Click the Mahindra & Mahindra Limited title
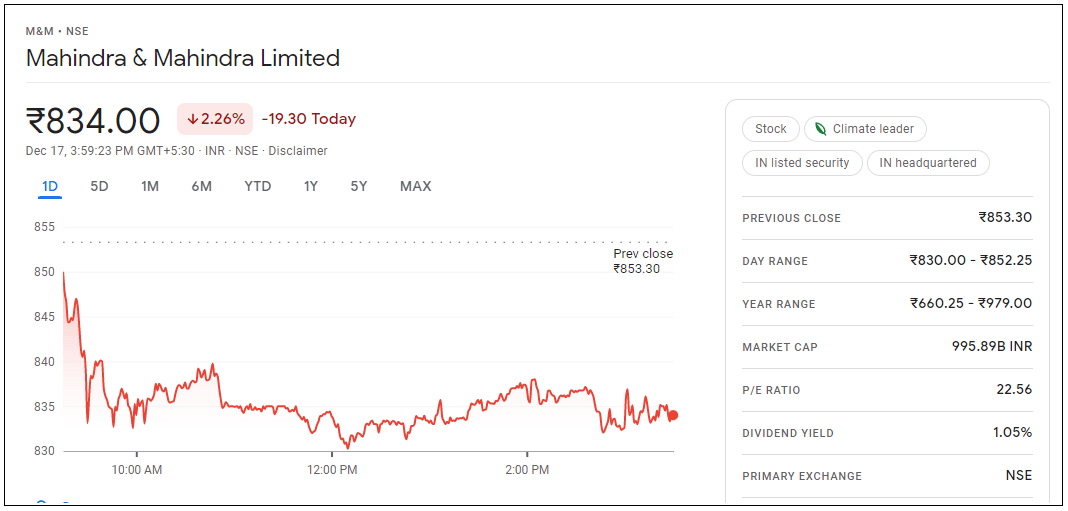The image size is (1068, 511). (x=183, y=58)
